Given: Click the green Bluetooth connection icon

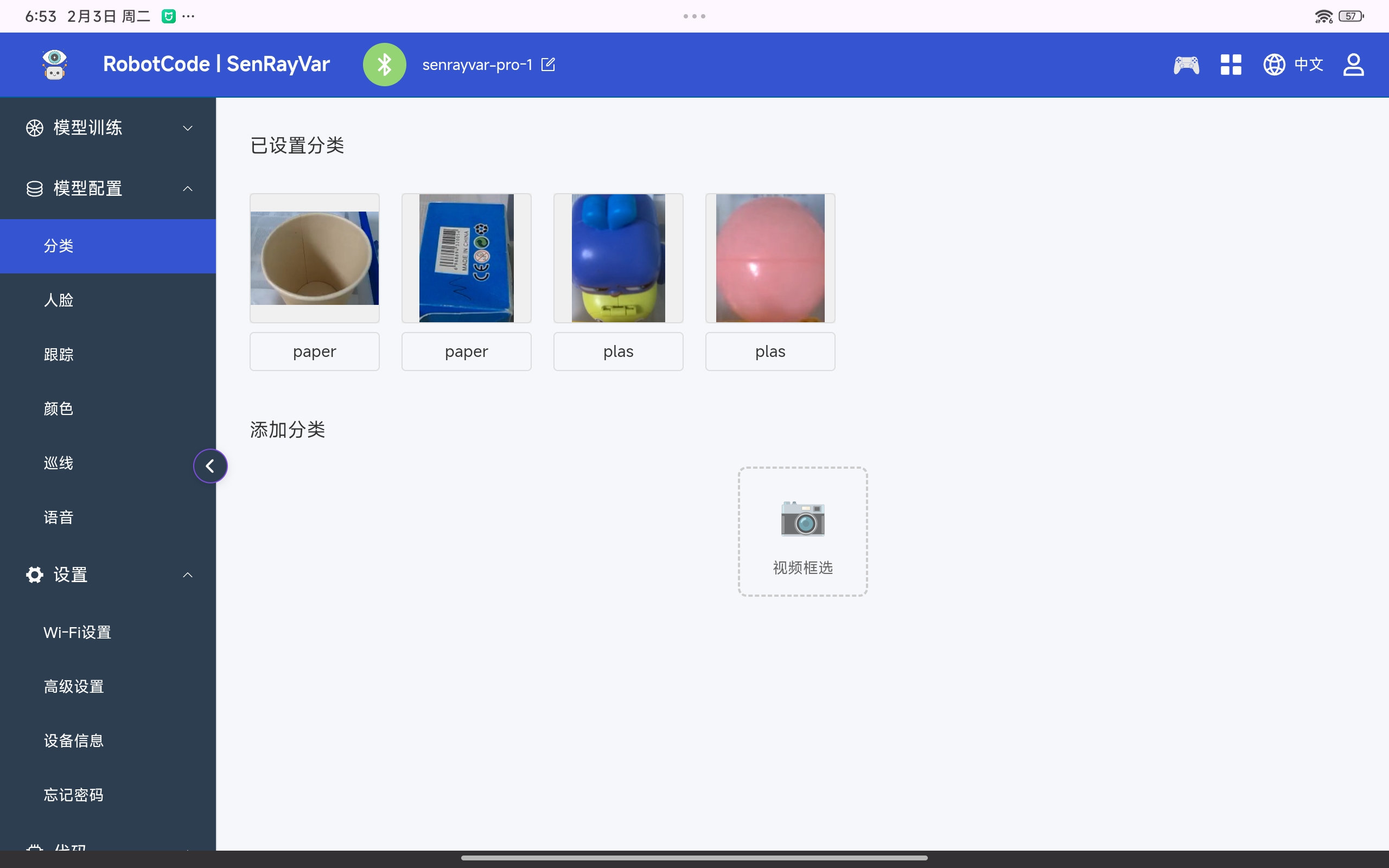Looking at the screenshot, I should 384,65.
